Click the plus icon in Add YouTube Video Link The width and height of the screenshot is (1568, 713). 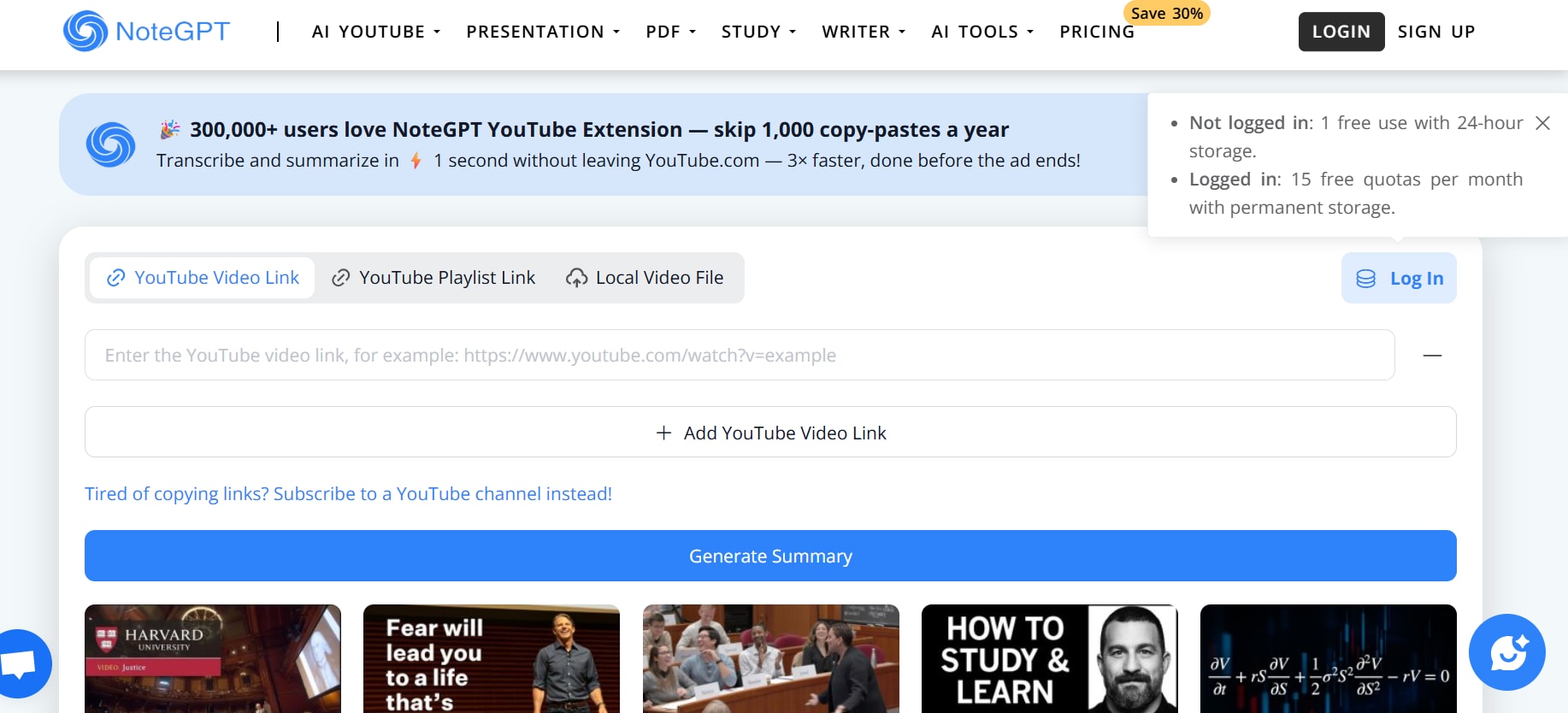point(663,433)
